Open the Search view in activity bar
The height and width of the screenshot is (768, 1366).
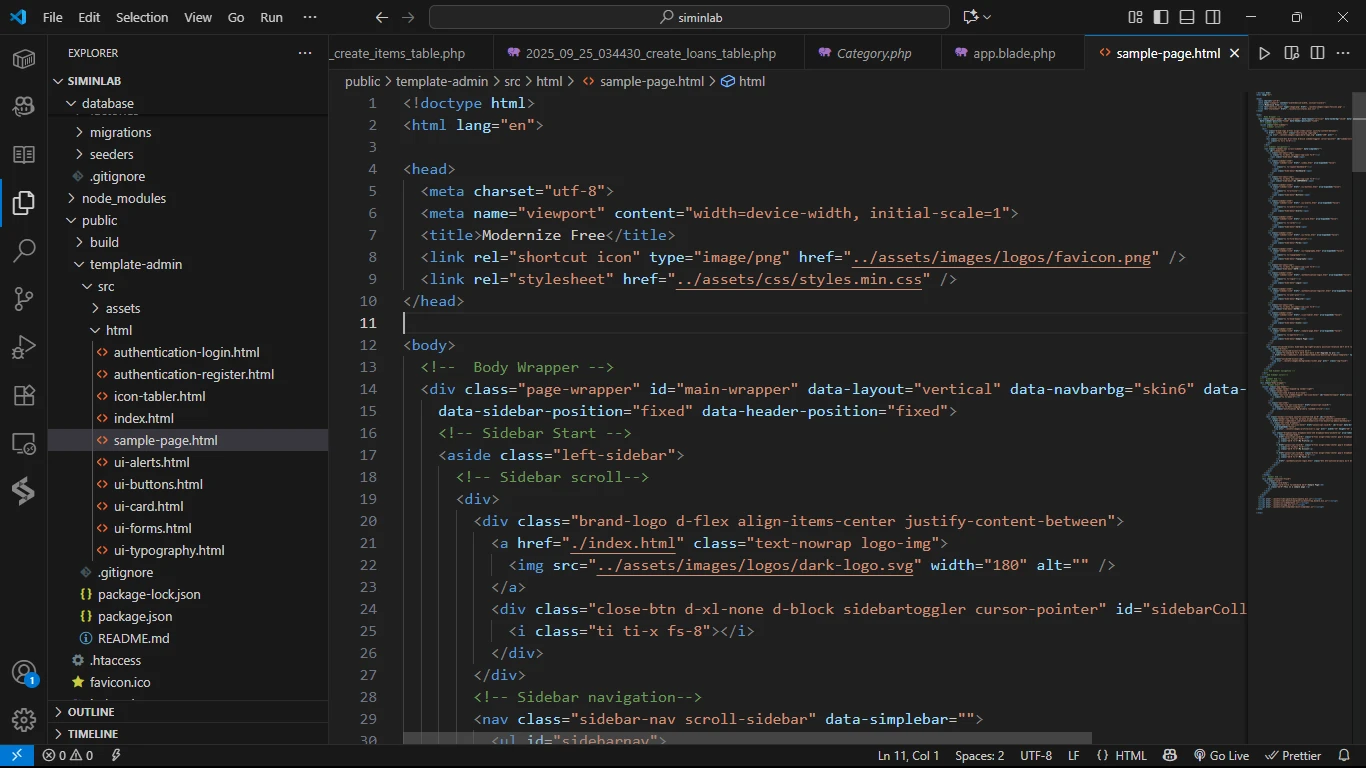tap(24, 251)
